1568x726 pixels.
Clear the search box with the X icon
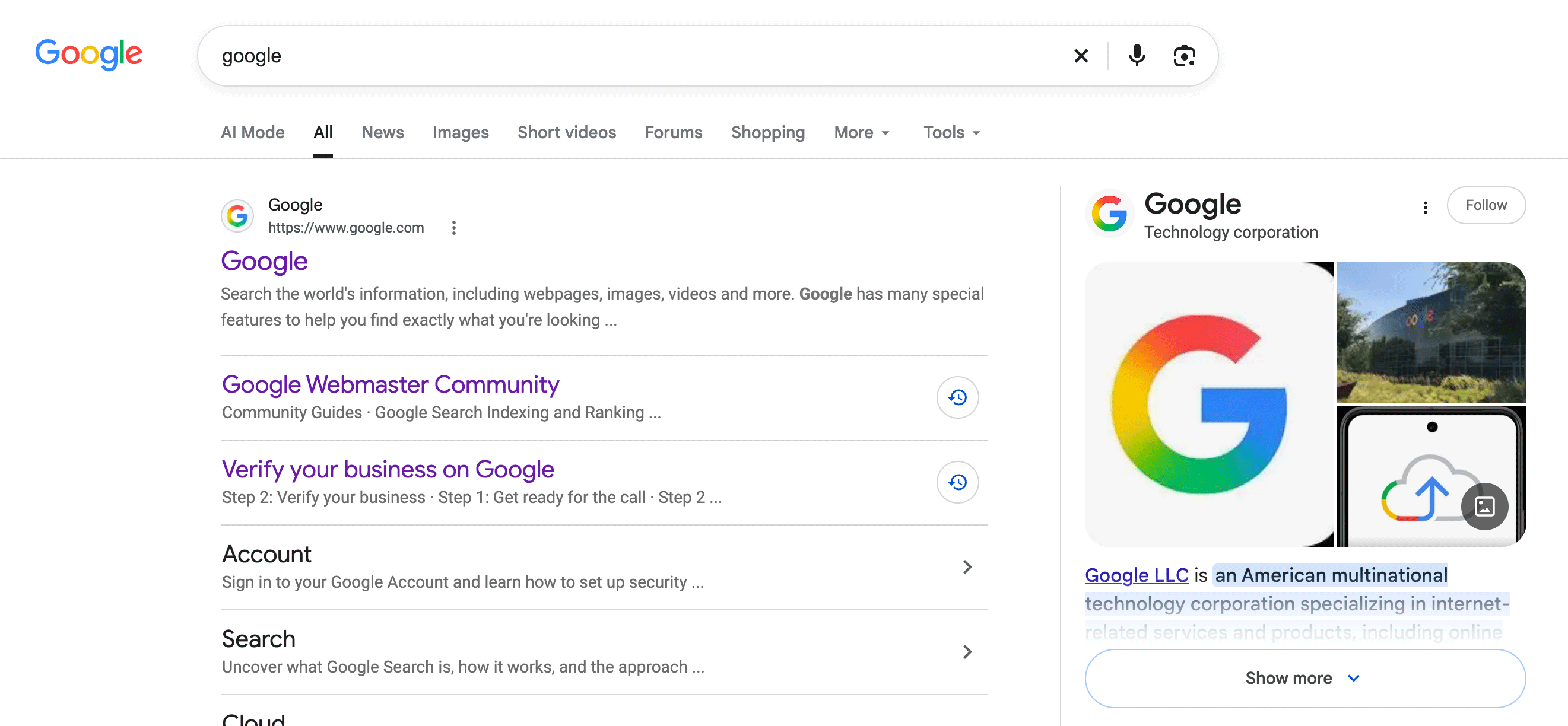[x=1081, y=56]
